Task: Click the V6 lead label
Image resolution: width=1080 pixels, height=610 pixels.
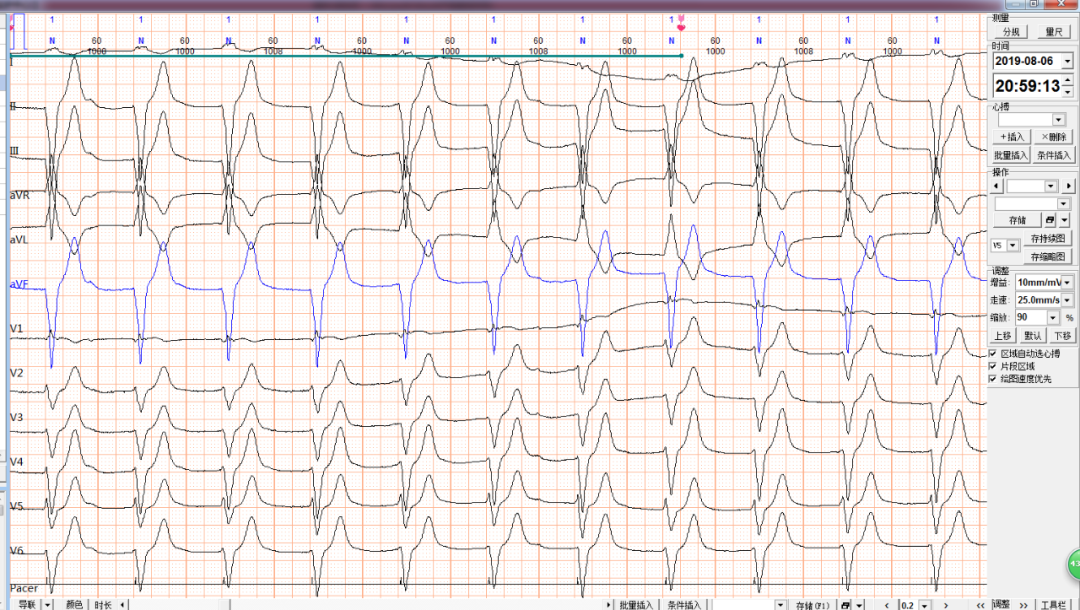Action: coord(17,551)
